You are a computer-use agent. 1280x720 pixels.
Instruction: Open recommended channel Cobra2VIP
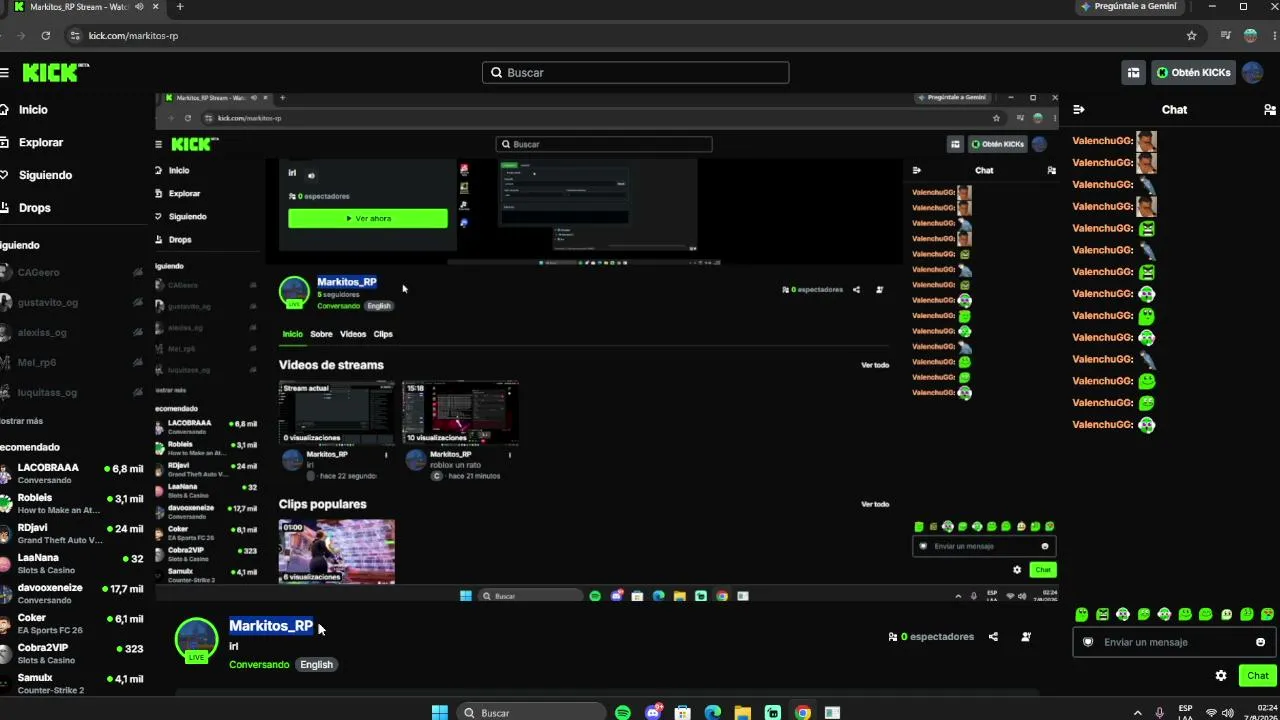tap(72, 654)
